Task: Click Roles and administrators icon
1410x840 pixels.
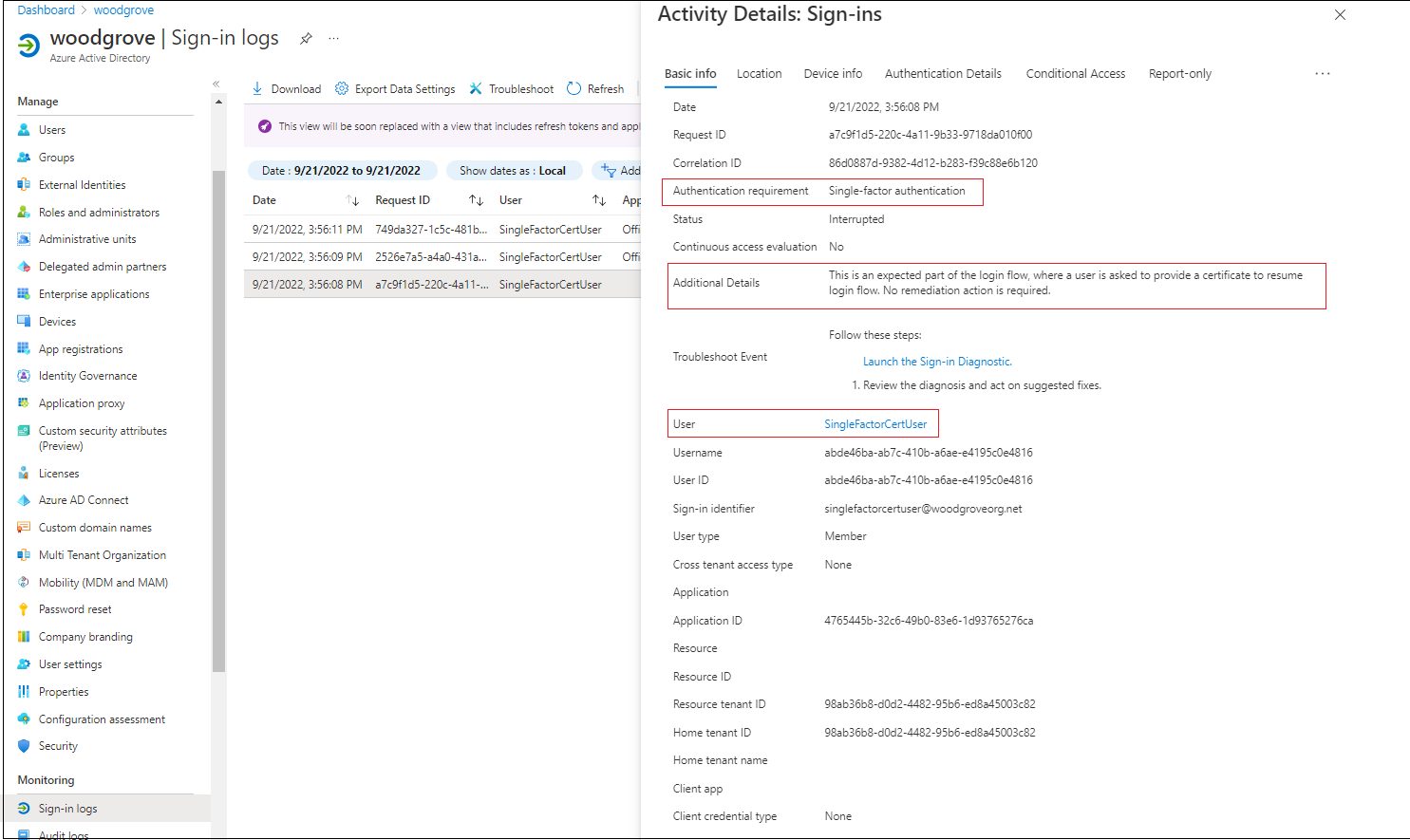Action: pos(24,213)
